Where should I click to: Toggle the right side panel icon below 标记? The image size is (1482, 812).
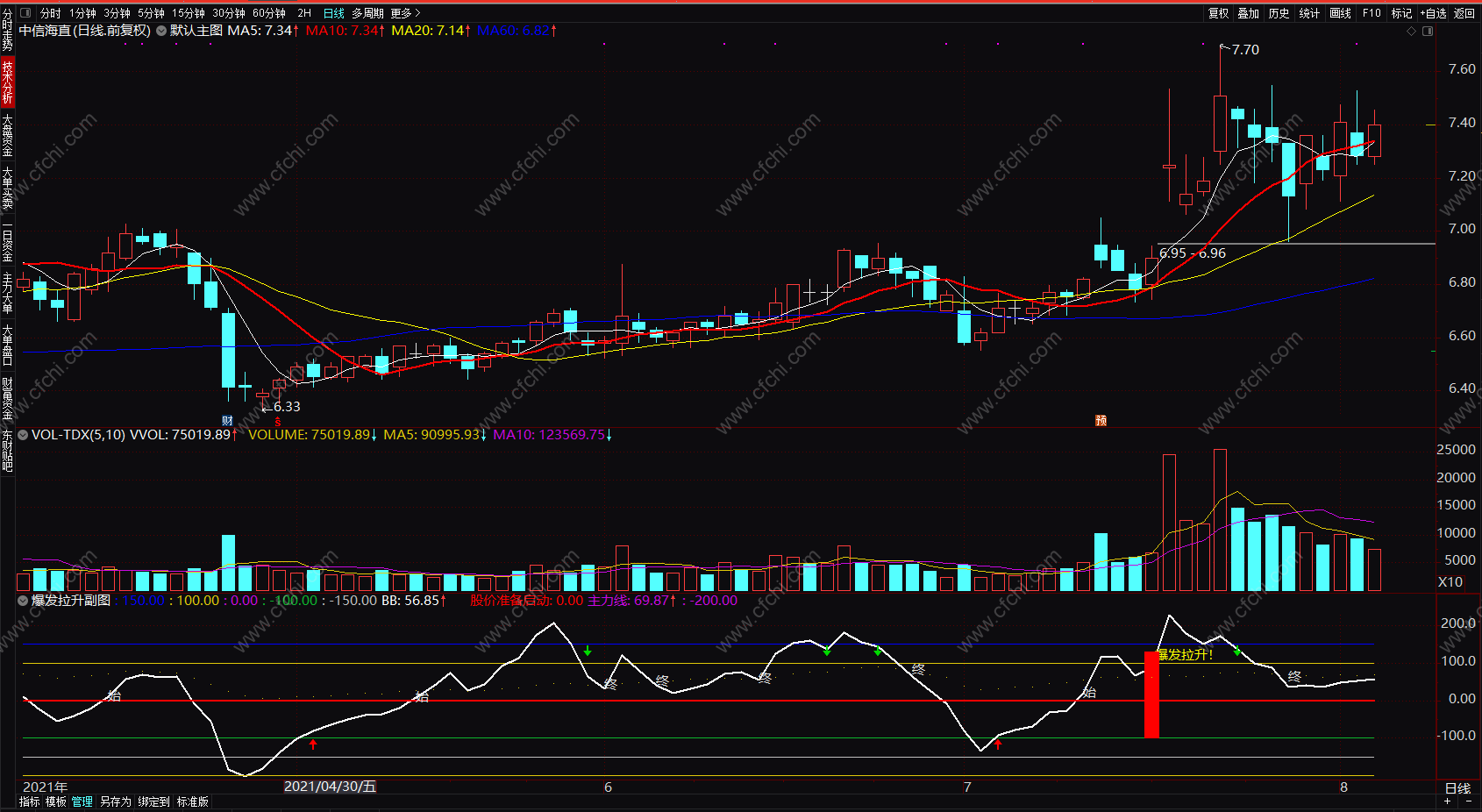pos(1428,31)
